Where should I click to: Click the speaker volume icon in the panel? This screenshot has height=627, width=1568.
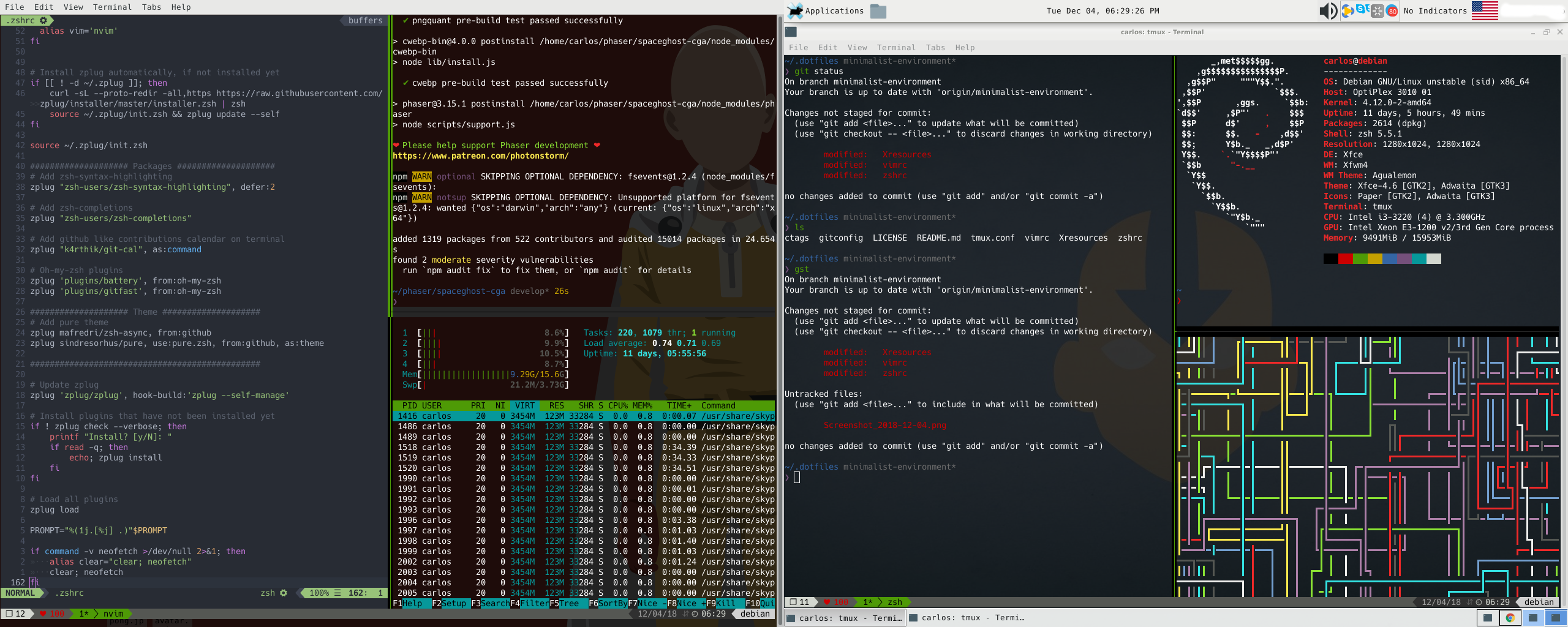(x=1327, y=10)
